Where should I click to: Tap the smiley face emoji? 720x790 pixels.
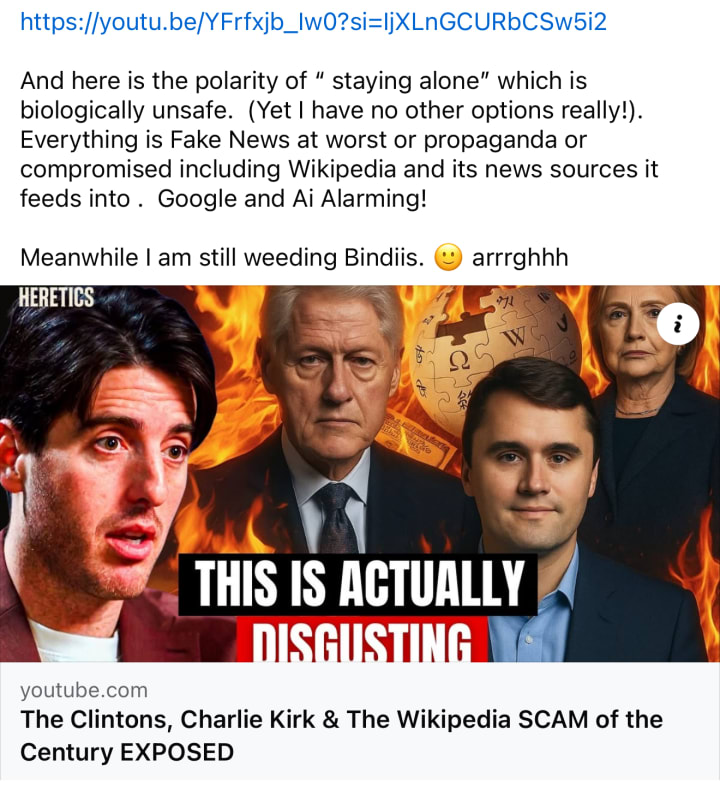pos(448,257)
